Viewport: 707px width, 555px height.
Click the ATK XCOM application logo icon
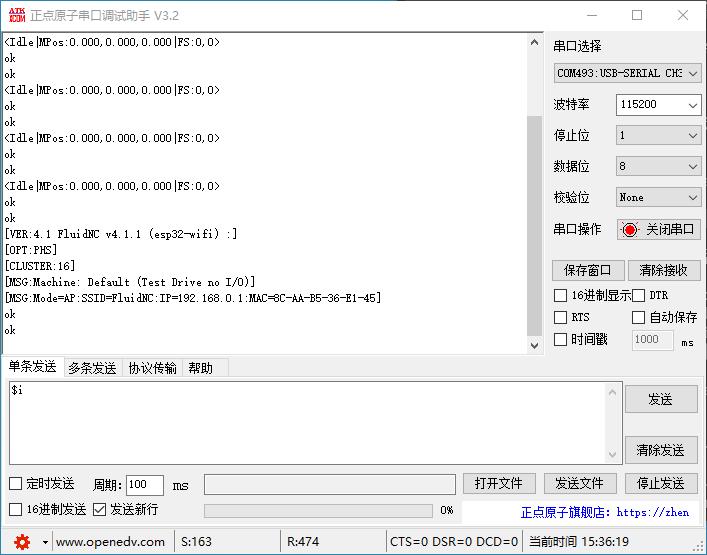pyautogui.click(x=17, y=15)
